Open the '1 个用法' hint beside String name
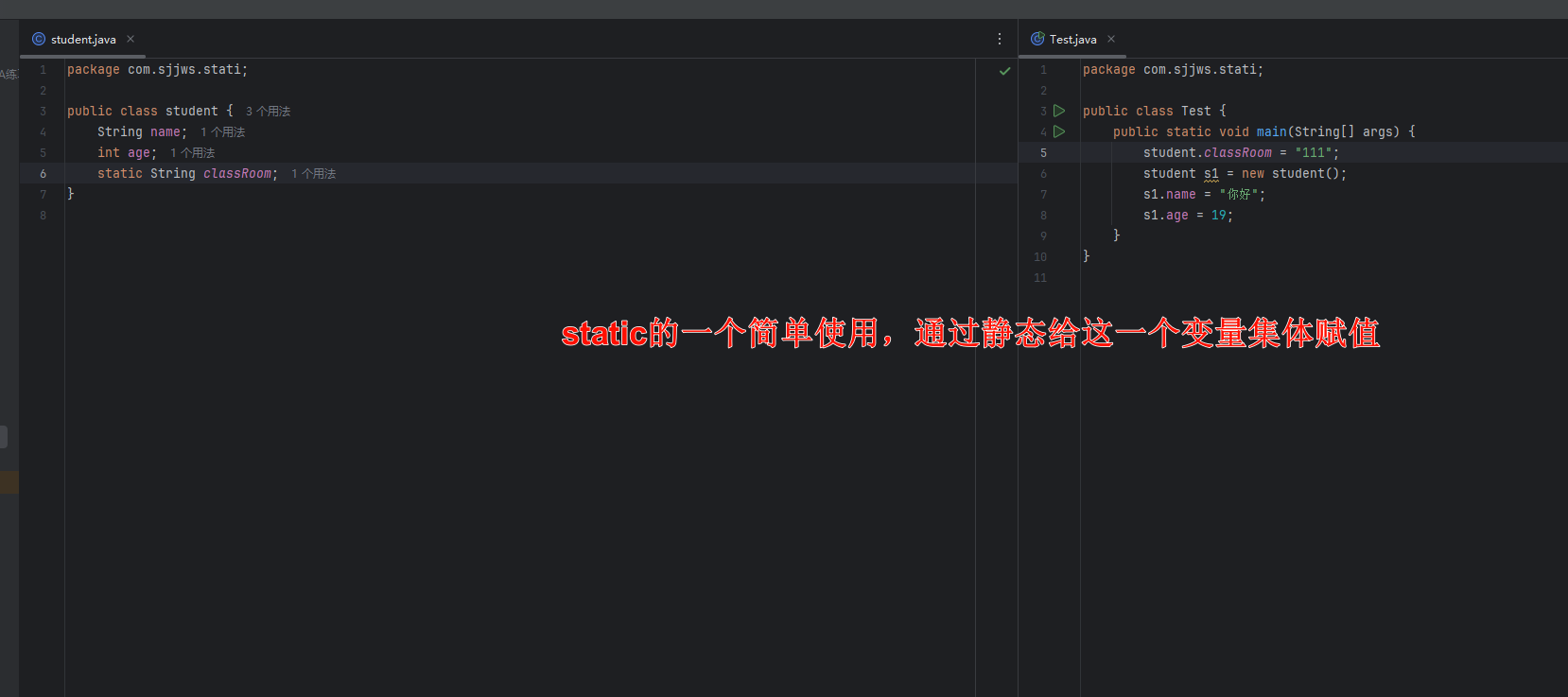1568x697 pixels. (222, 132)
